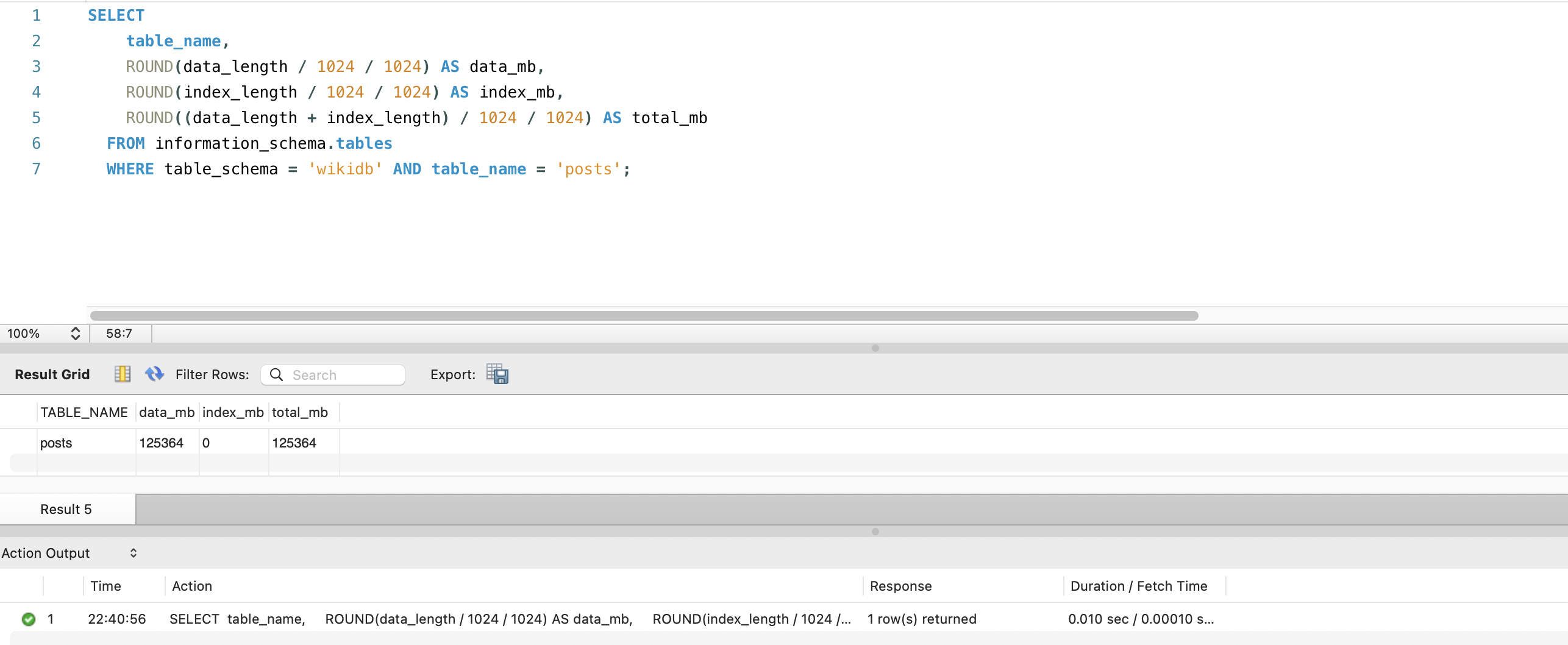
Task: Click the magnifier icon in Filter Rows
Action: tap(276, 374)
